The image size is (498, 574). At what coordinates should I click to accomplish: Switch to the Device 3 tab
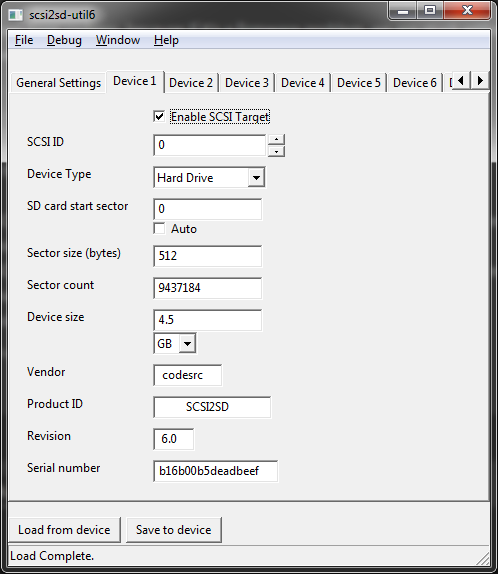point(247,83)
